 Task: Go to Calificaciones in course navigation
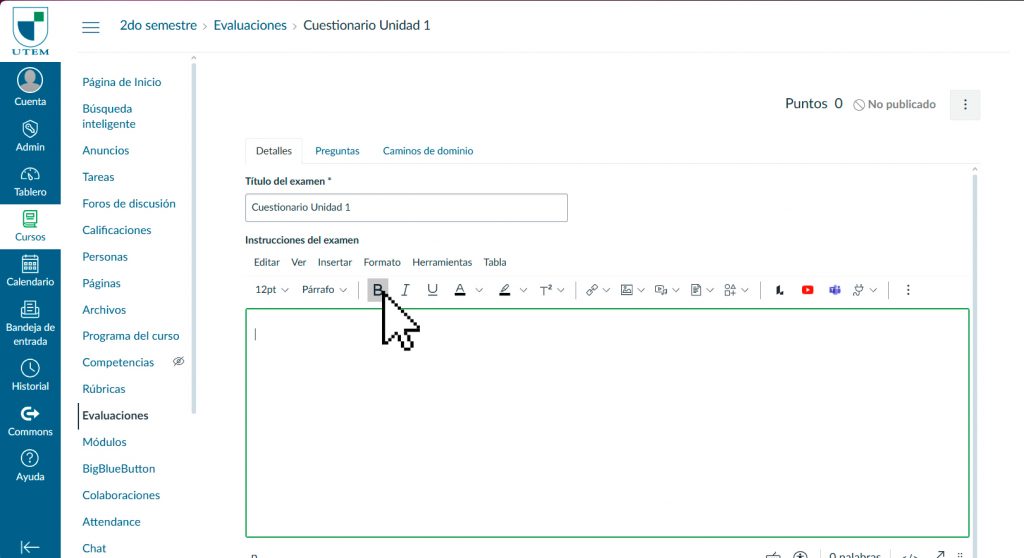[x=117, y=230]
